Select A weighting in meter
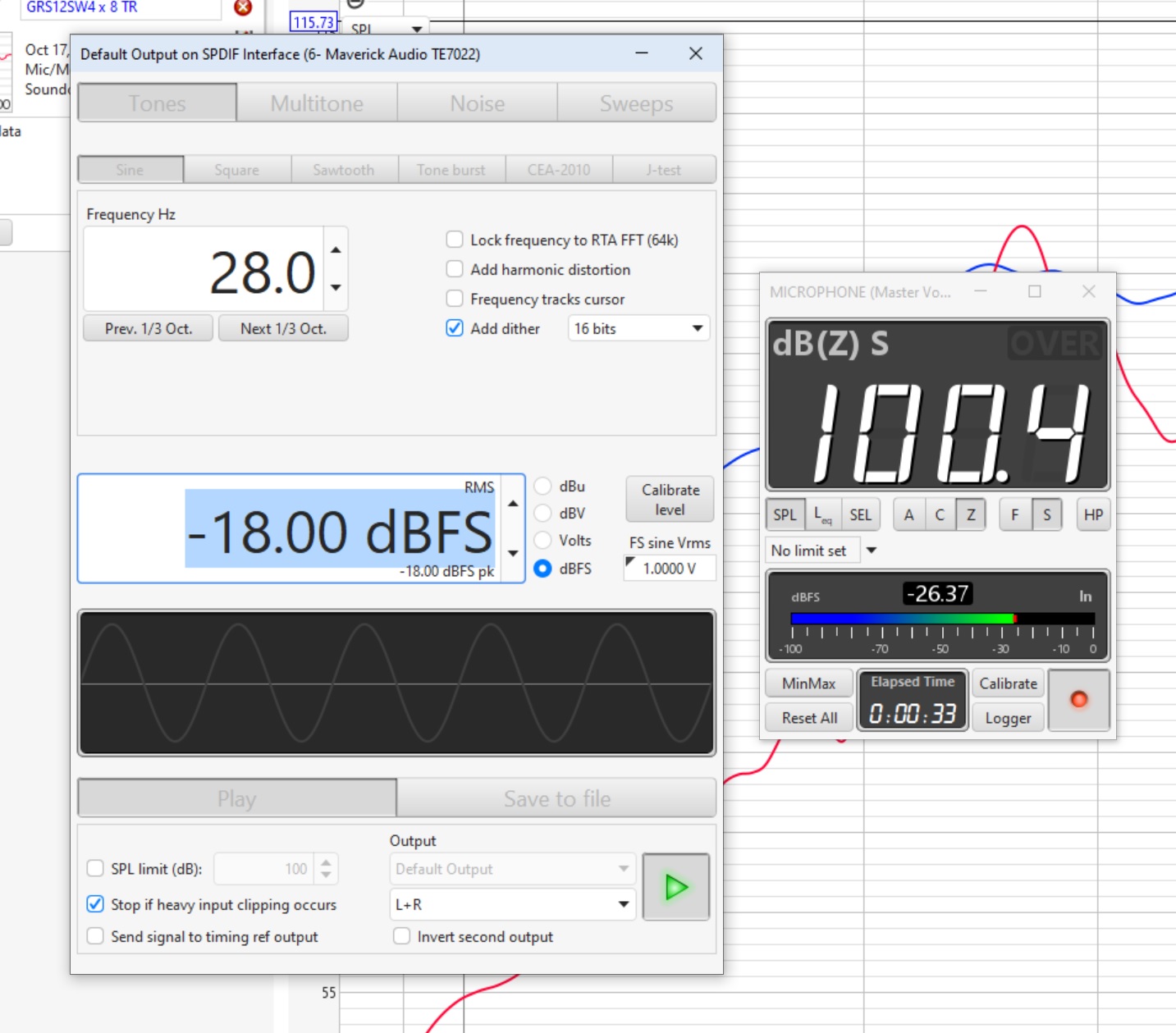 pos(908,514)
